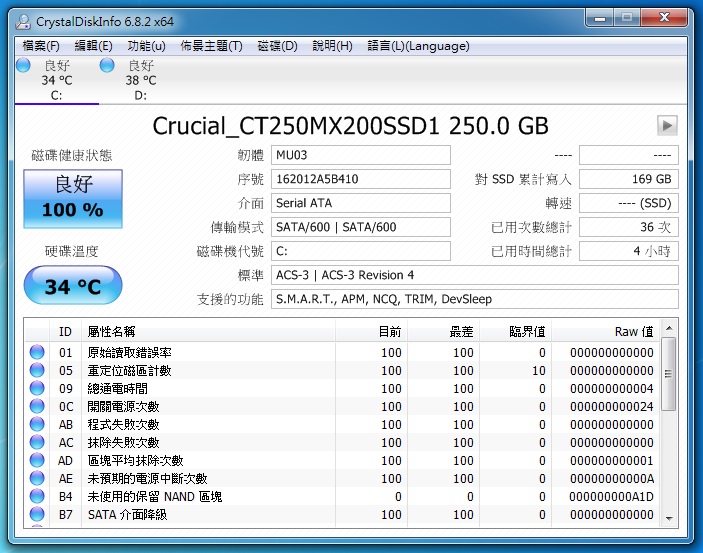Click status orb for attribute 05
This screenshot has width=703, height=553.
(37, 370)
